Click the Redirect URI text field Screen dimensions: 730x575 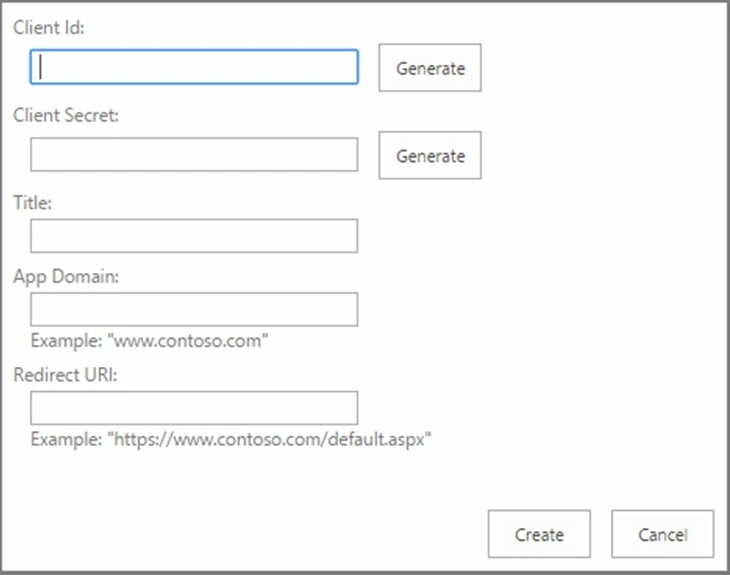194,408
